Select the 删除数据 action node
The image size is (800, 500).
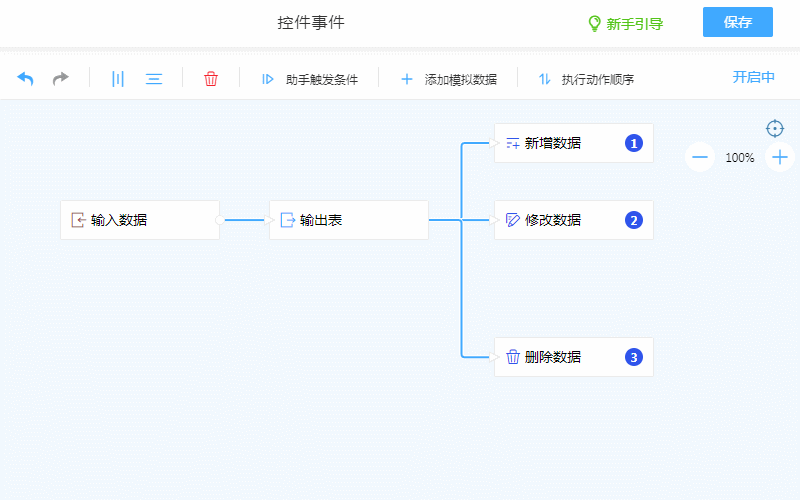pos(573,357)
